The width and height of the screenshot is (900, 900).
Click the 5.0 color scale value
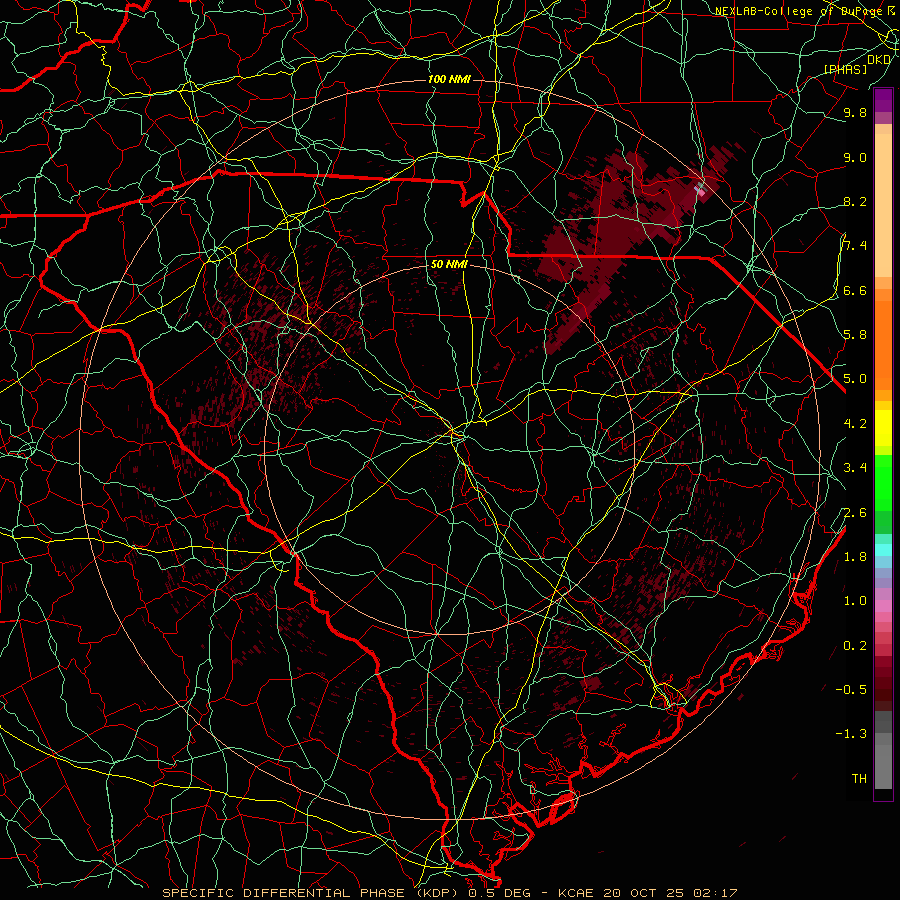tap(855, 379)
